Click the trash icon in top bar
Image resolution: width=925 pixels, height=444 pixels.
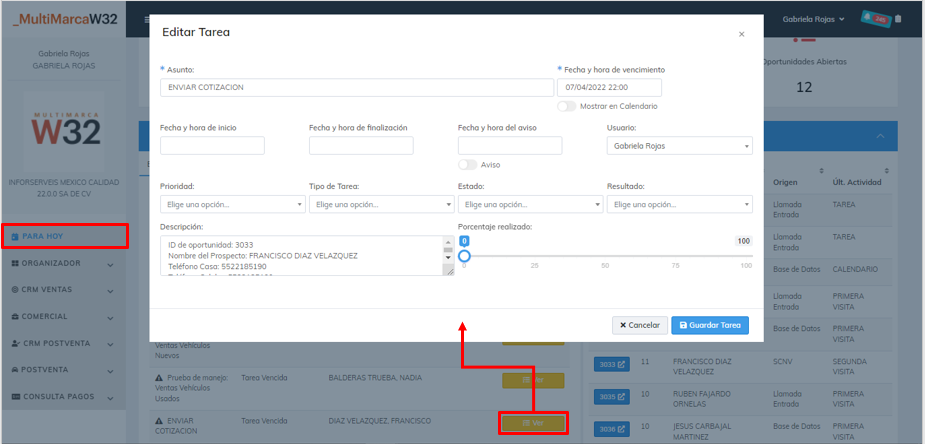[x=898, y=19]
